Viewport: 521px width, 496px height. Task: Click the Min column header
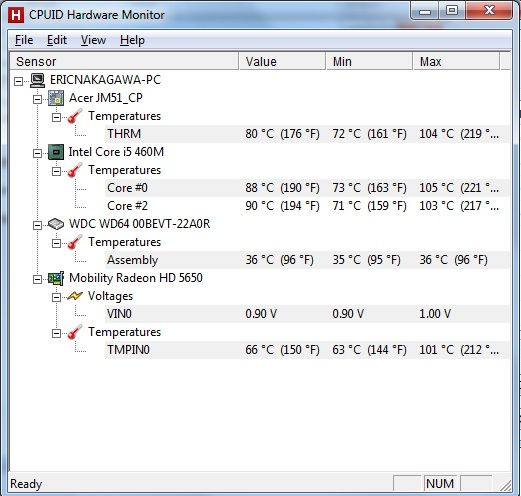(x=369, y=61)
